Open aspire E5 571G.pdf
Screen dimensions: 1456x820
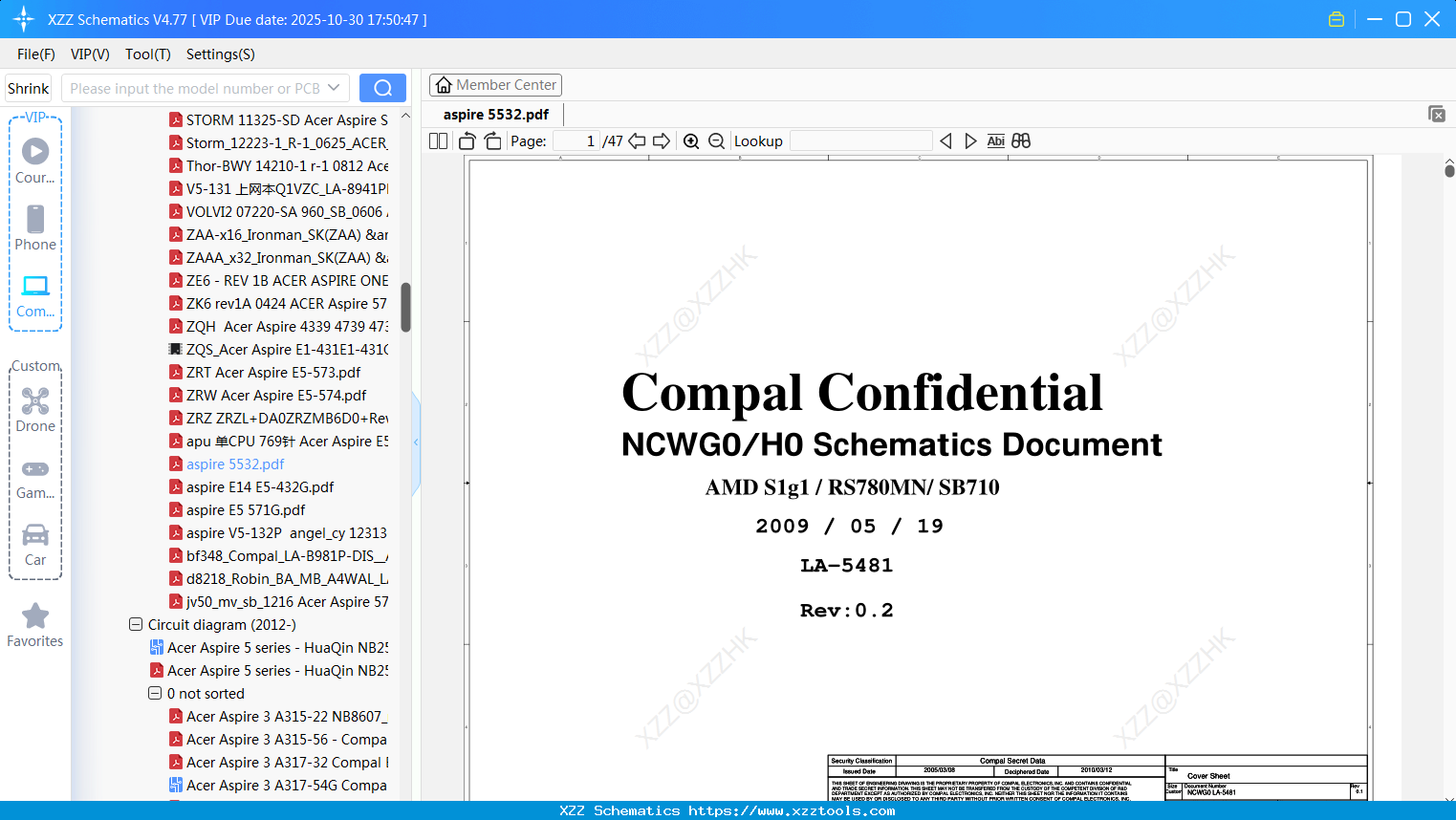pos(246,510)
